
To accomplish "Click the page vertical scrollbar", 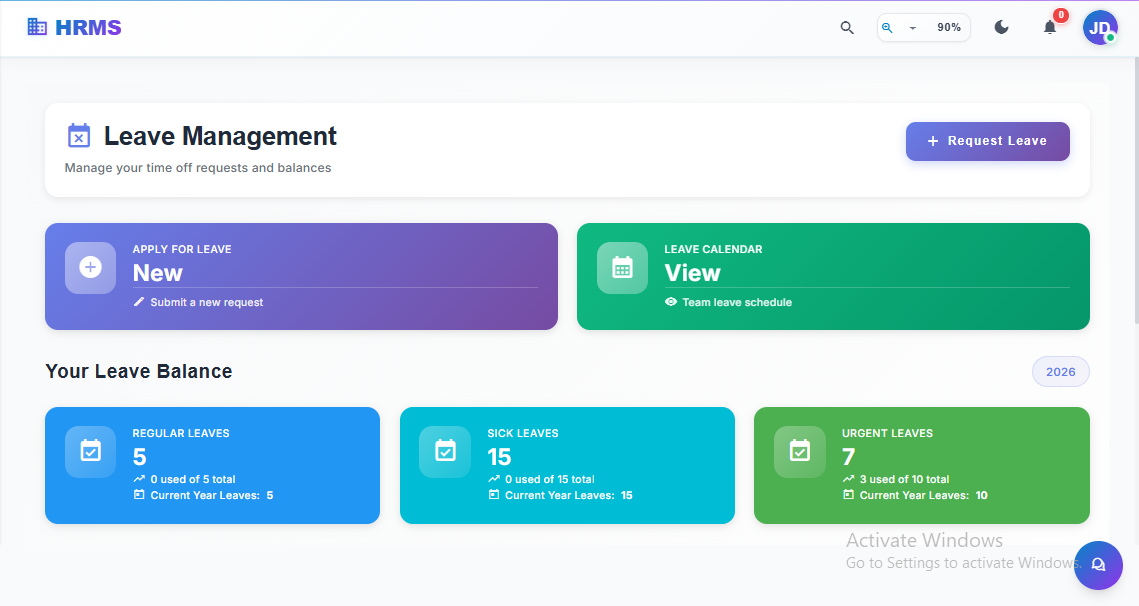I will point(1135,189).
